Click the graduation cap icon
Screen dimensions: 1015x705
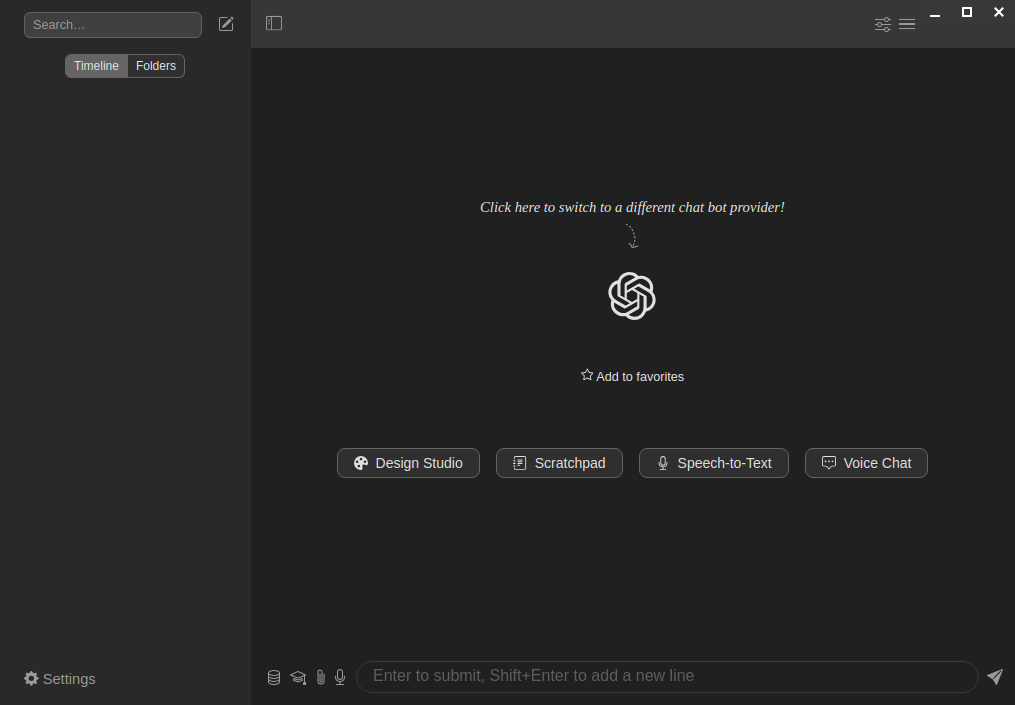(298, 677)
